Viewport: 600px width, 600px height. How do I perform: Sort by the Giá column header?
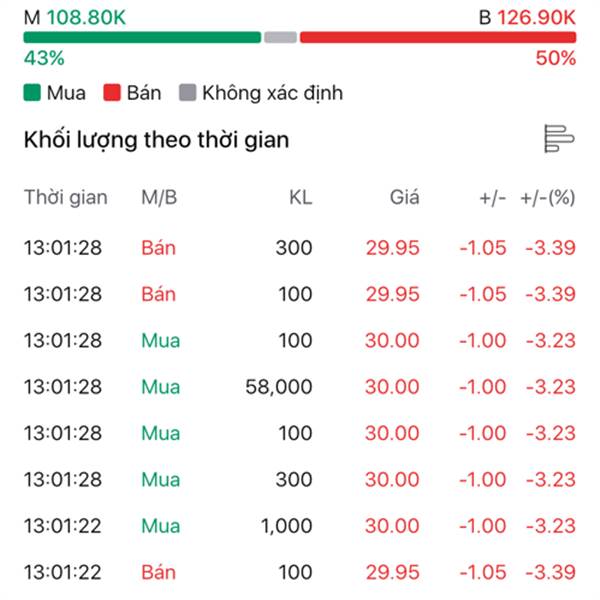(x=404, y=198)
